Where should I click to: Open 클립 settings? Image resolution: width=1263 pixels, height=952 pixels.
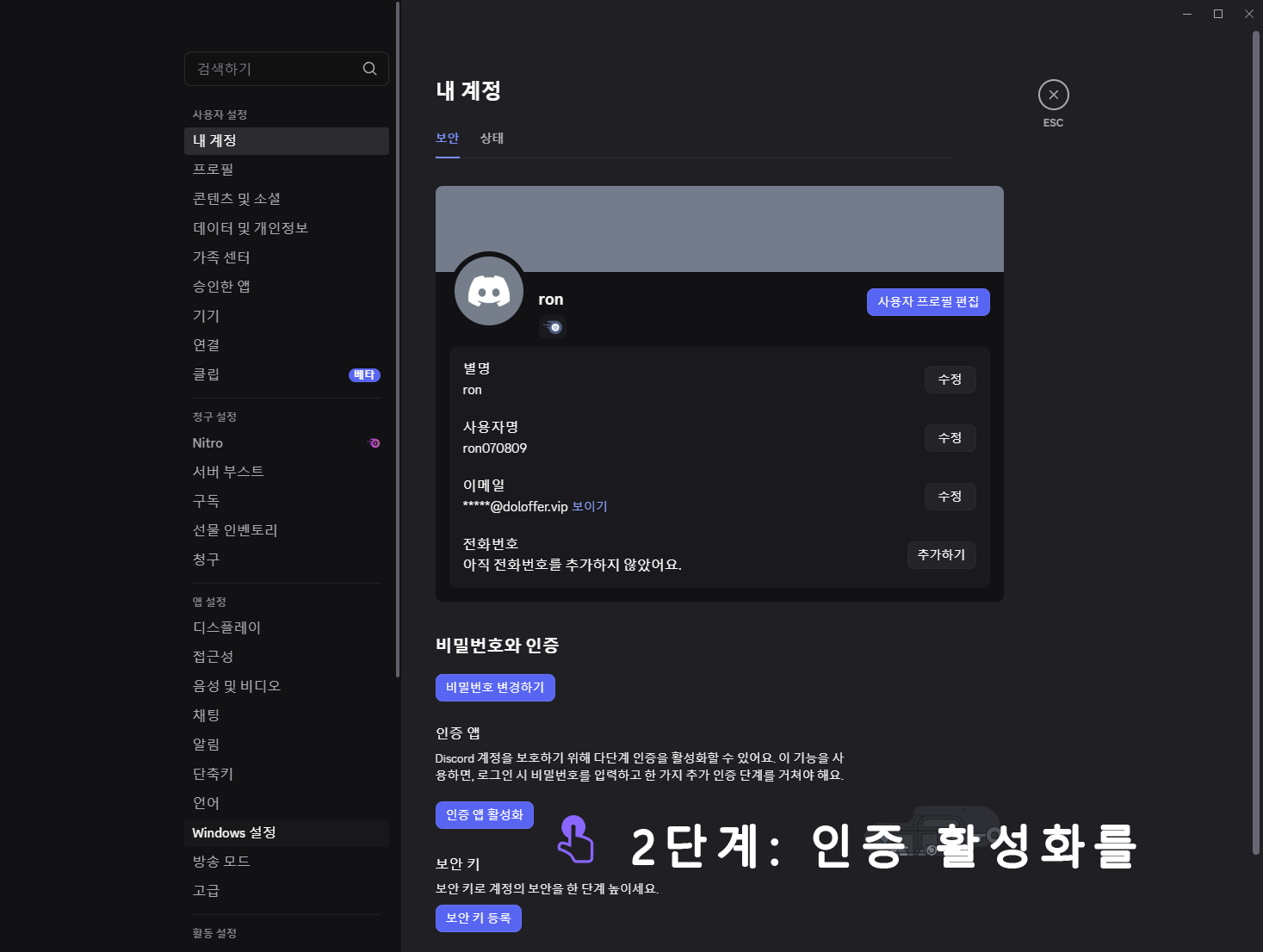(x=287, y=374)
